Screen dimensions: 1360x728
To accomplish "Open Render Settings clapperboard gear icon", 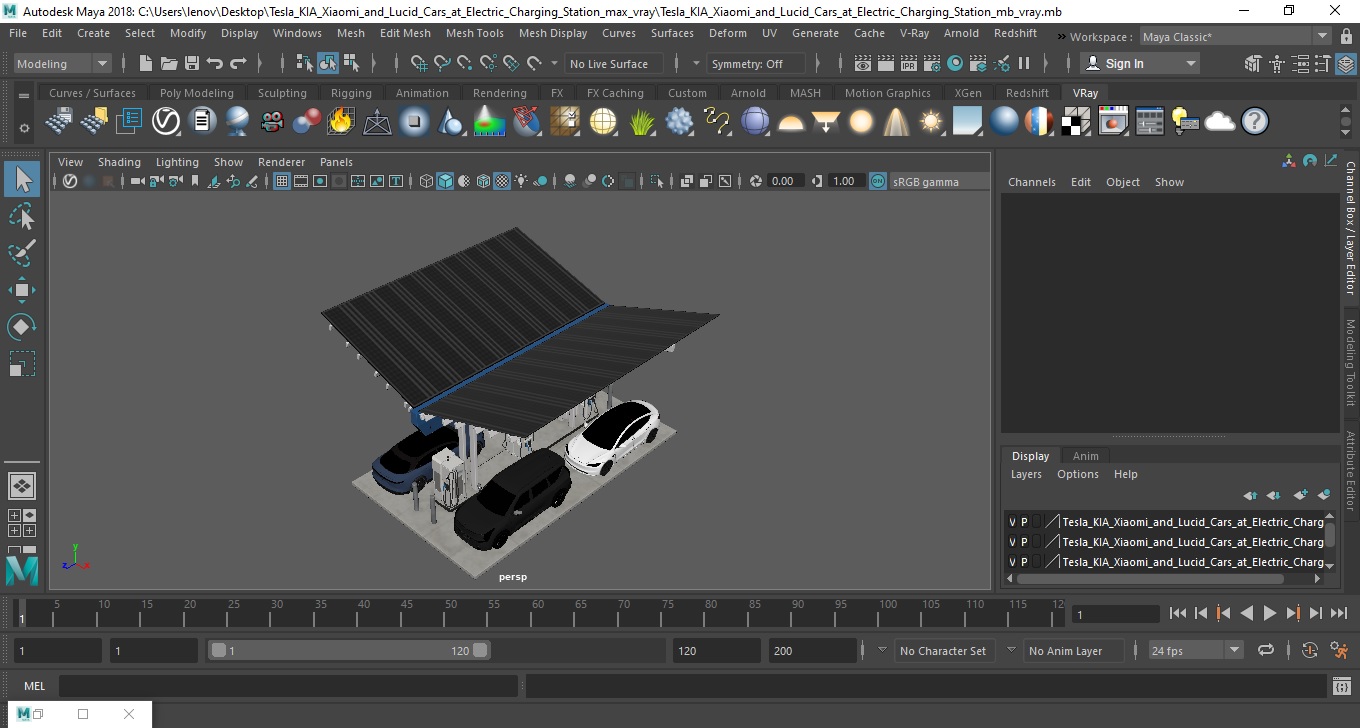I will [932, 63].
